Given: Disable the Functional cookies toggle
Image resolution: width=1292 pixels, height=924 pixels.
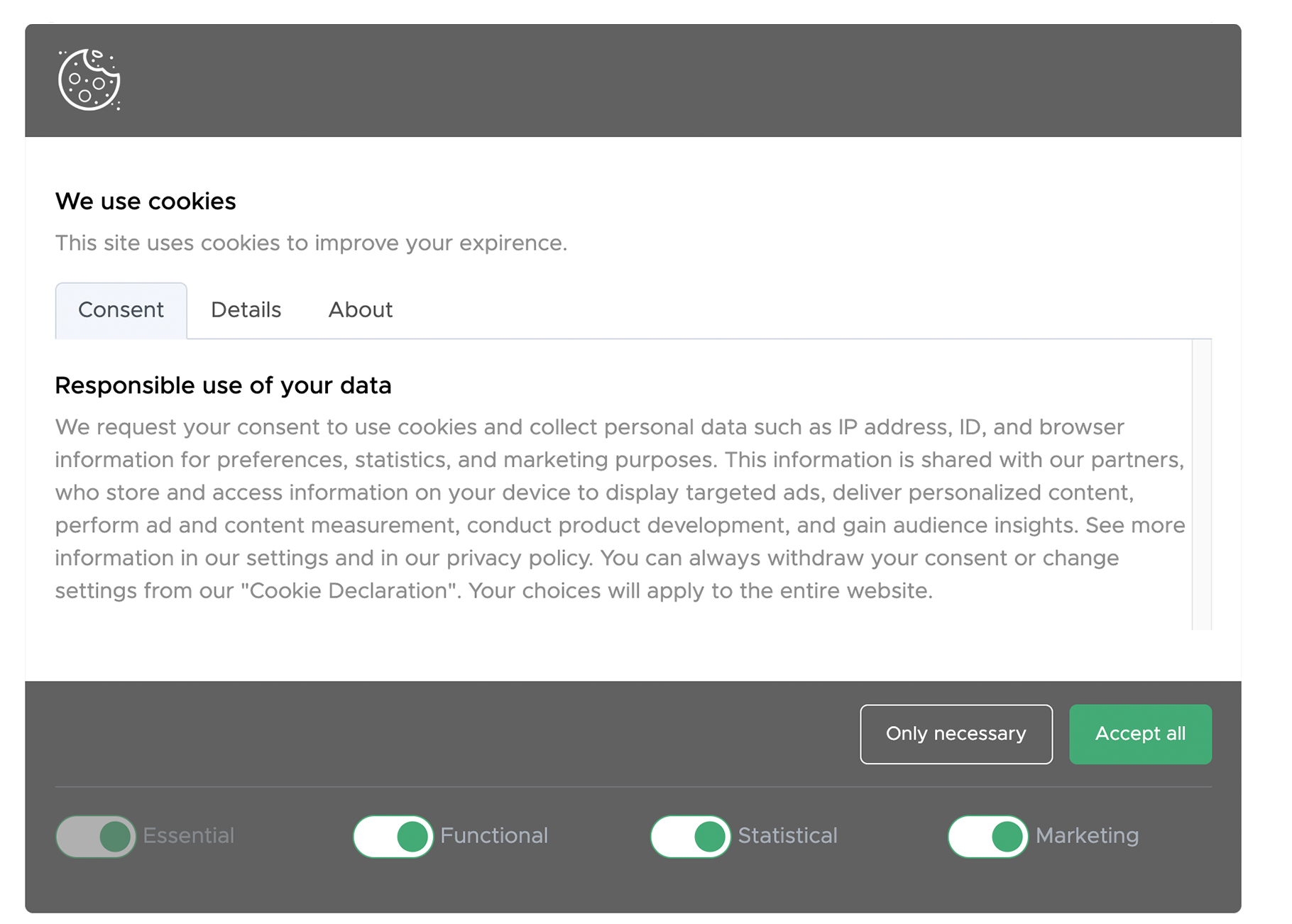Looking at the screenshot, I should 393,837.
